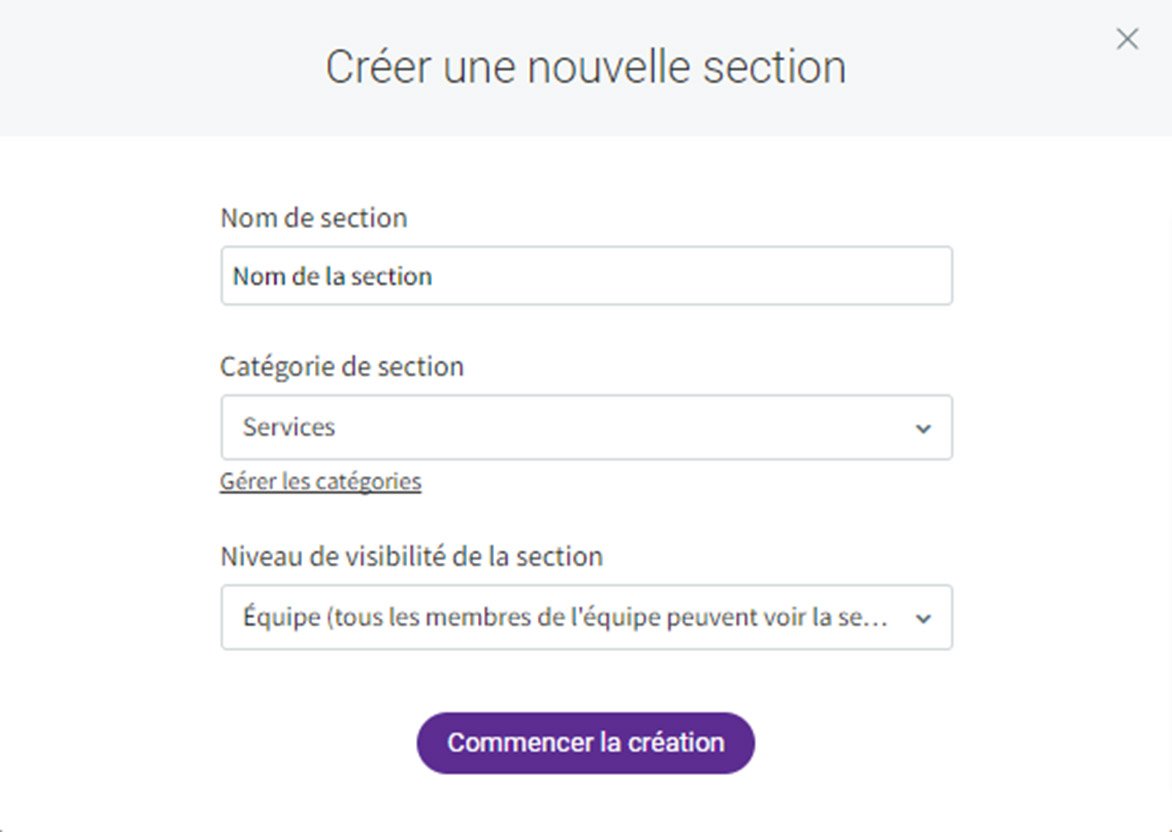Click the "Nom de la section" placeholder text
Image resolution: width=1172 pixels, height=832 pixels.
332,277
